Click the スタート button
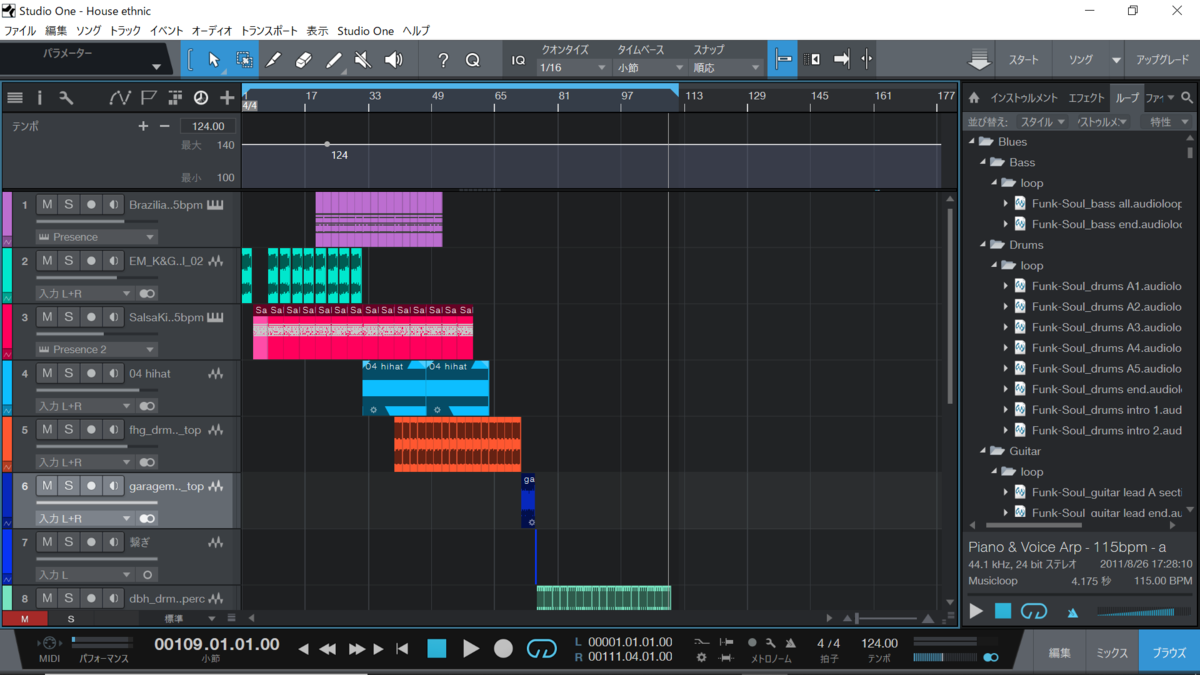Screen dimensions: 1200x675 tap(1024, 60)
